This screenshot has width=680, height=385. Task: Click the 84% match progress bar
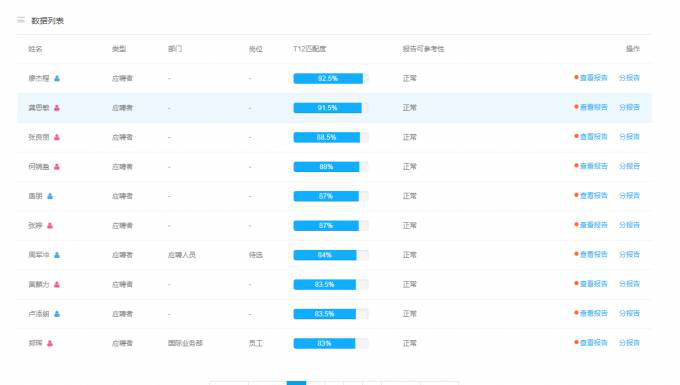click(331, 255)
